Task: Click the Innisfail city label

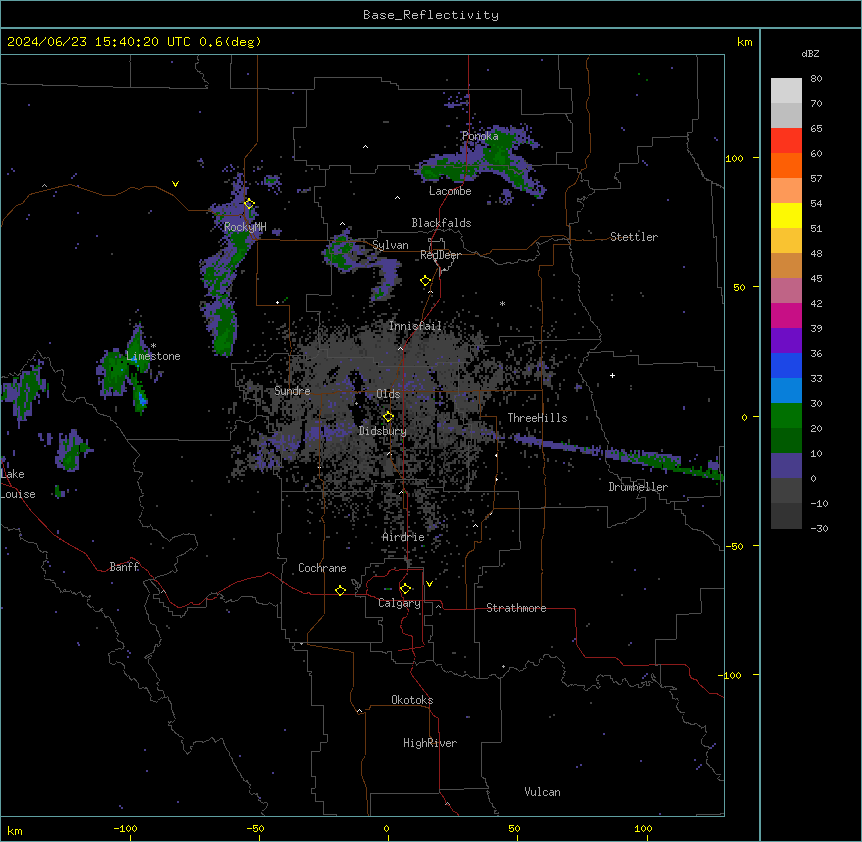Action: click(415, 326)
